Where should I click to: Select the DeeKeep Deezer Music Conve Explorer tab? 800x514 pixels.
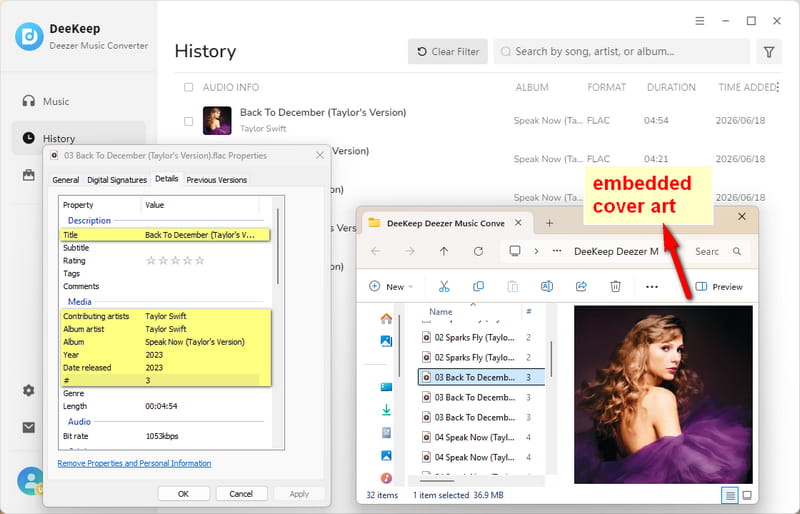(x=445, y=223)
